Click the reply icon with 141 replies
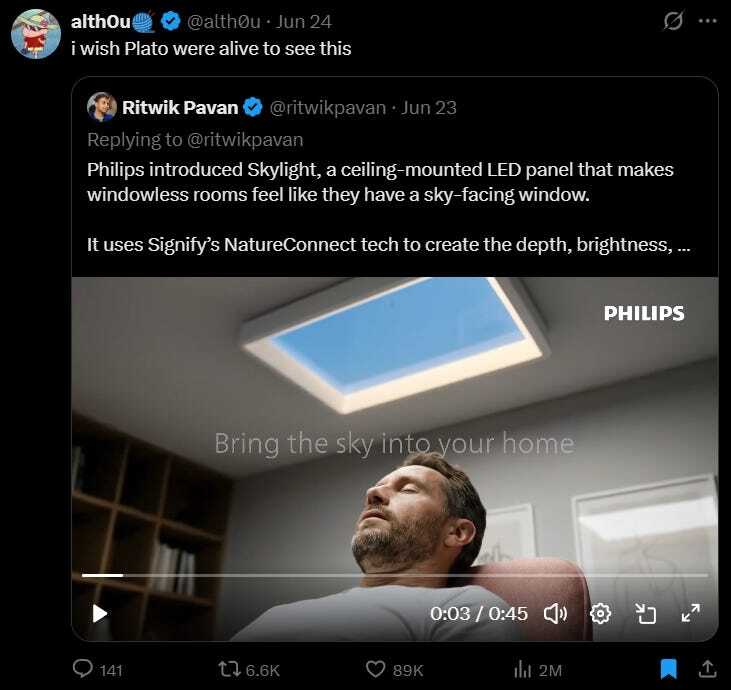 [x=83, y=669]
